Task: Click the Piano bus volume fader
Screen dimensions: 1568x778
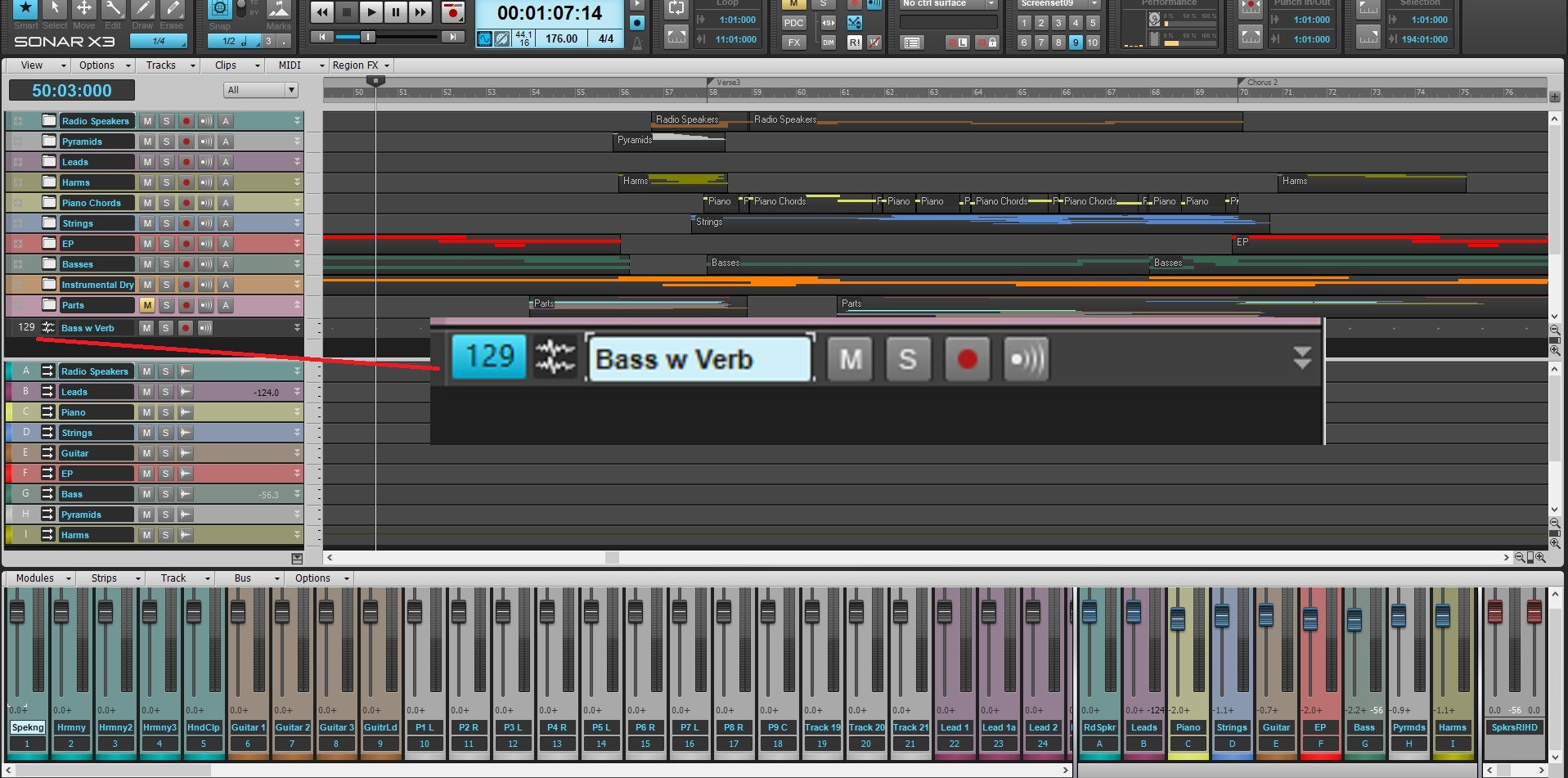Action: (1178, 619)
